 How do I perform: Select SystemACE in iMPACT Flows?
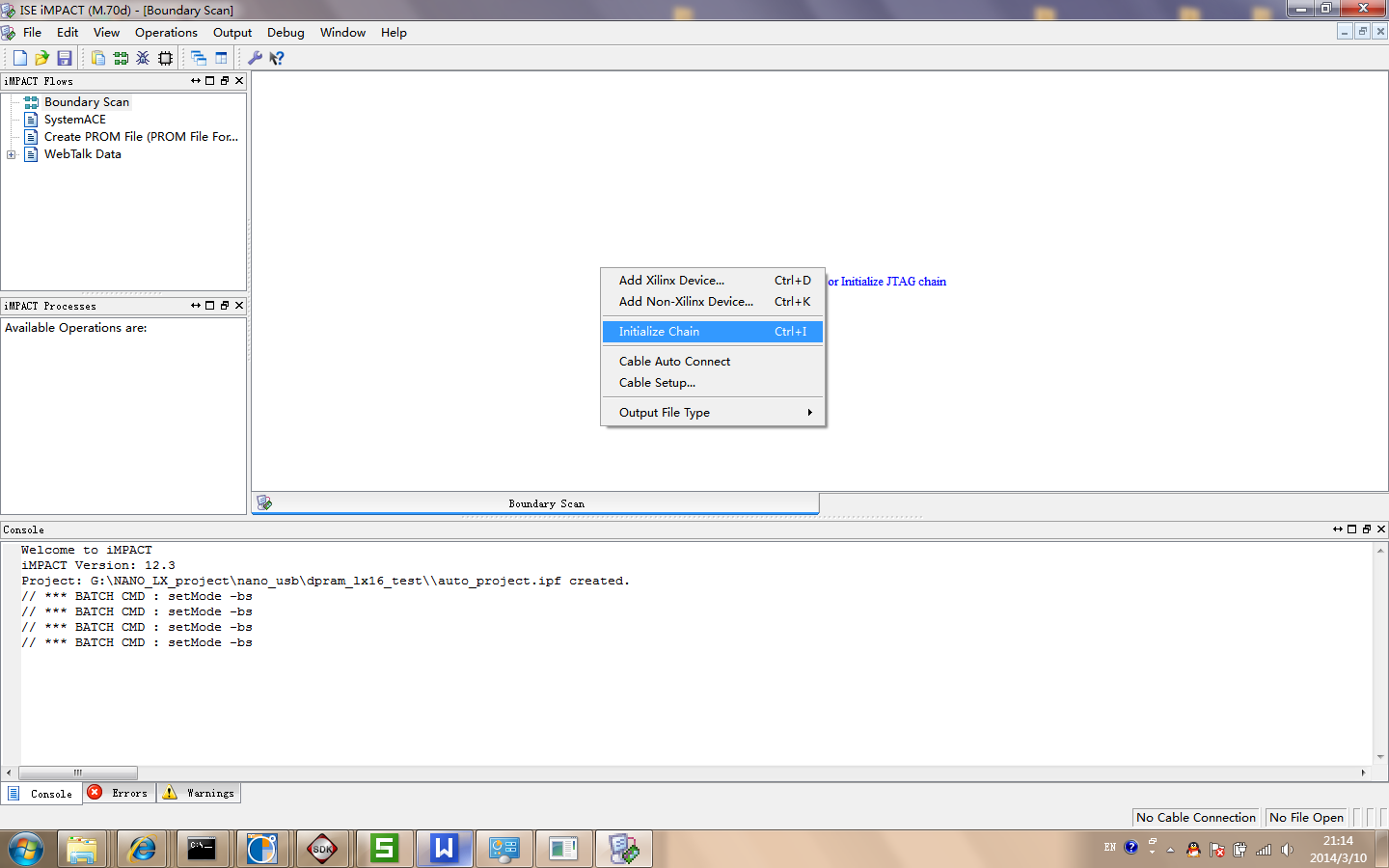click(x=74, y=120)
